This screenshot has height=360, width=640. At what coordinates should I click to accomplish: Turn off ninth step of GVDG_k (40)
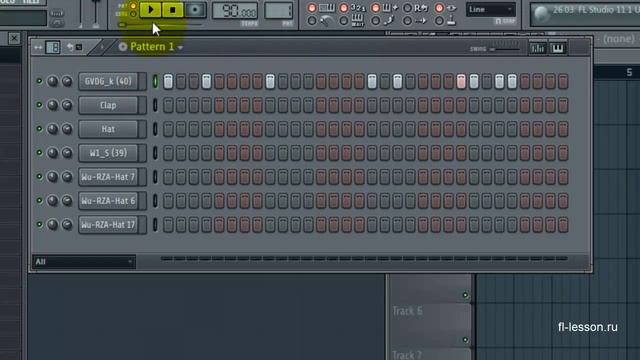click(x=270, y=81)
